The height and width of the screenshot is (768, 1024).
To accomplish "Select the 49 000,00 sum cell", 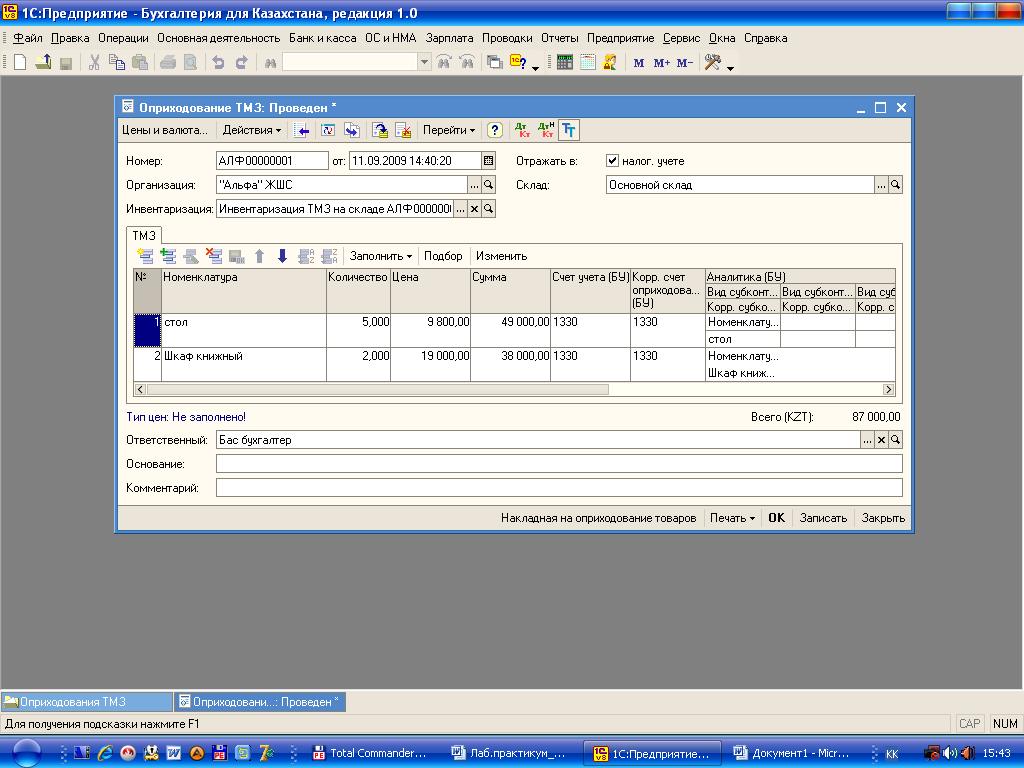I will pyautogui.click(x=510, y=330).
